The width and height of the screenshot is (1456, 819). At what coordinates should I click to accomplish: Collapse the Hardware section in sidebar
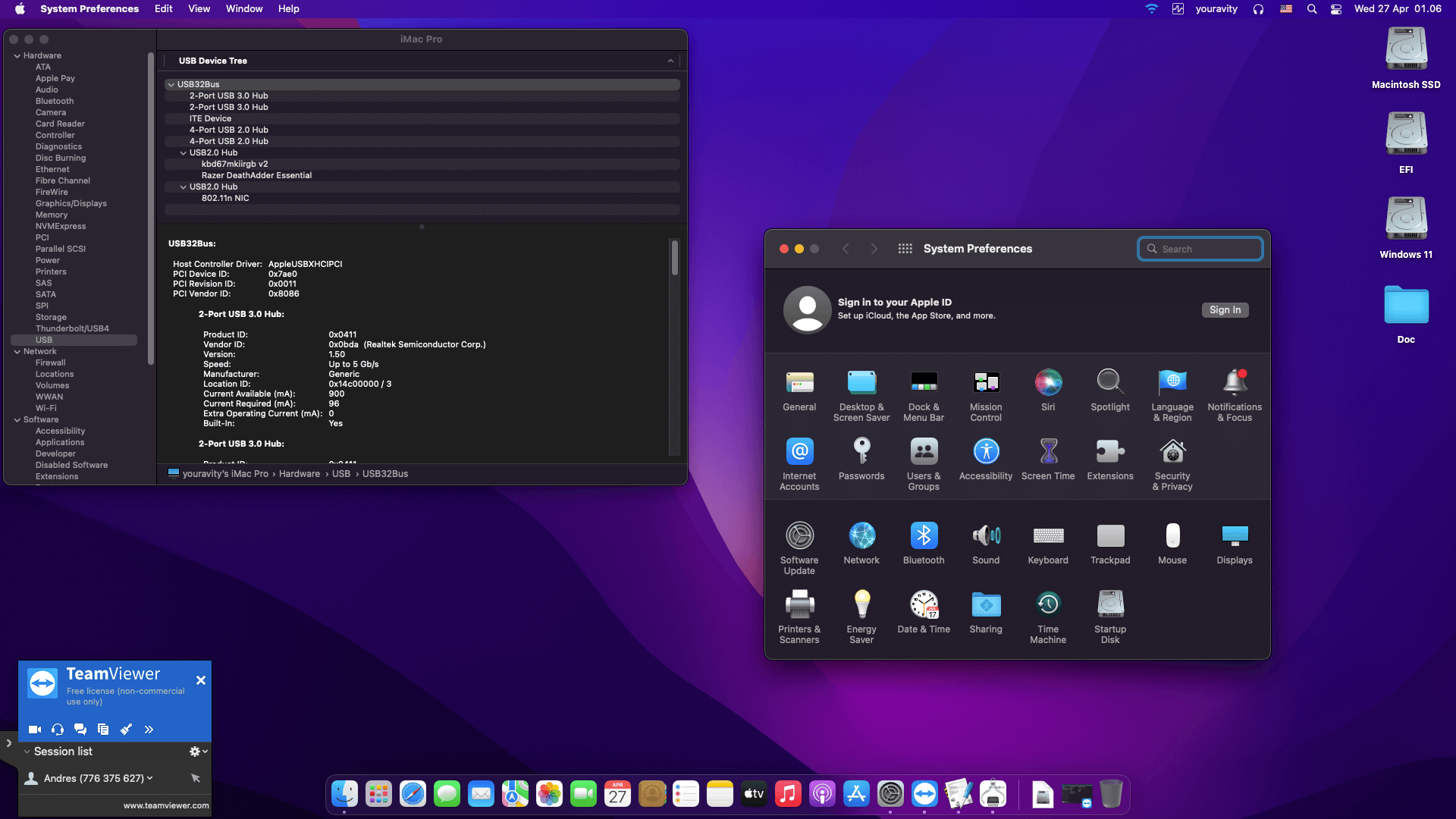pyautogui.click(x=17, y=56)
